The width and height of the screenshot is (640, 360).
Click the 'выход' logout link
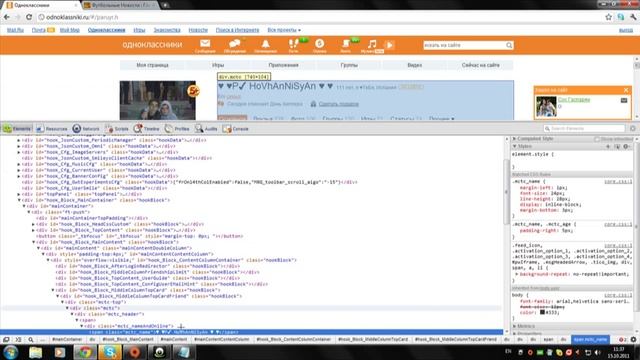click(626, 30)
